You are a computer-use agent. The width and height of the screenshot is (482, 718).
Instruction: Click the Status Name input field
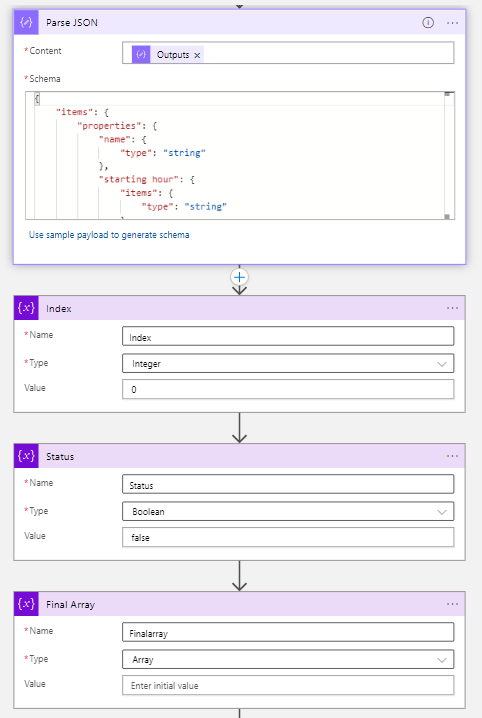click(288, 484)
